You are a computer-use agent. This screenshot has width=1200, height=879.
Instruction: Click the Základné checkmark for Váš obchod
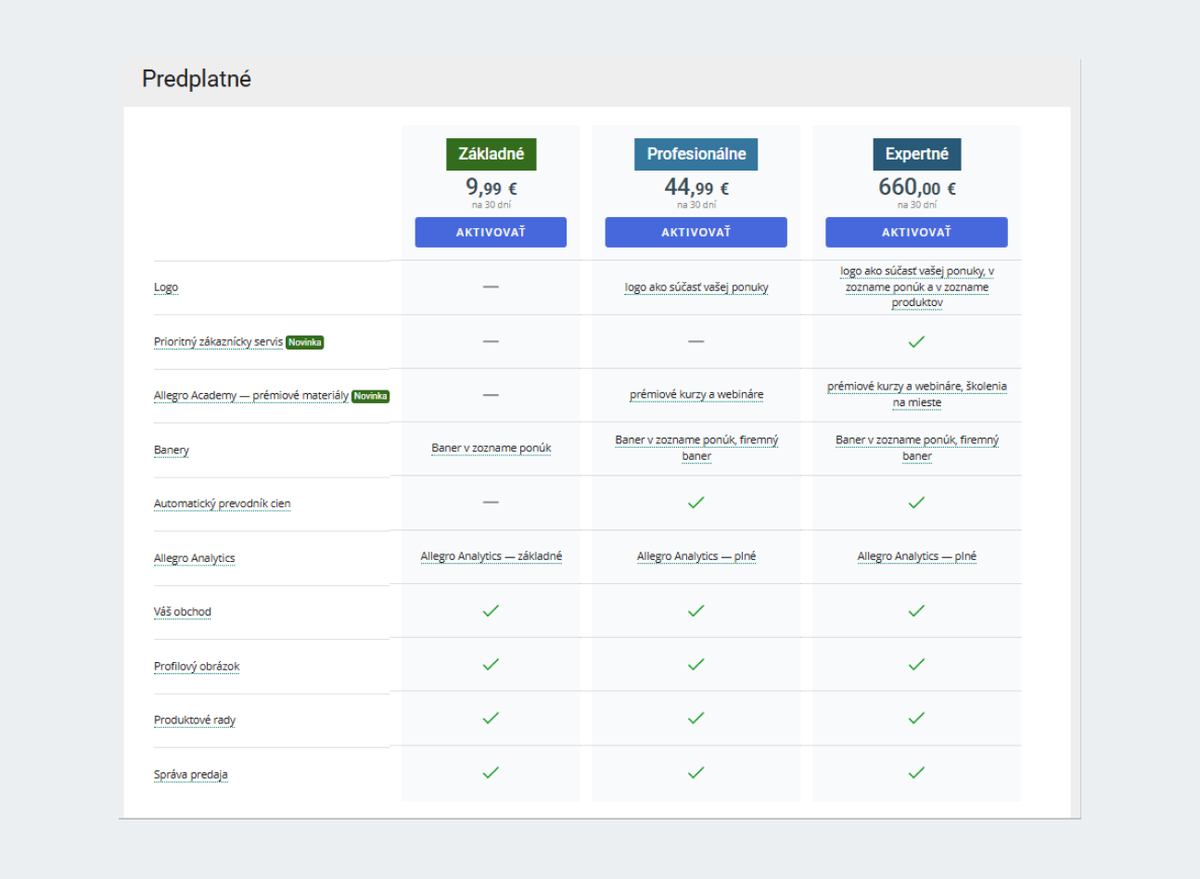click(490, 611)
